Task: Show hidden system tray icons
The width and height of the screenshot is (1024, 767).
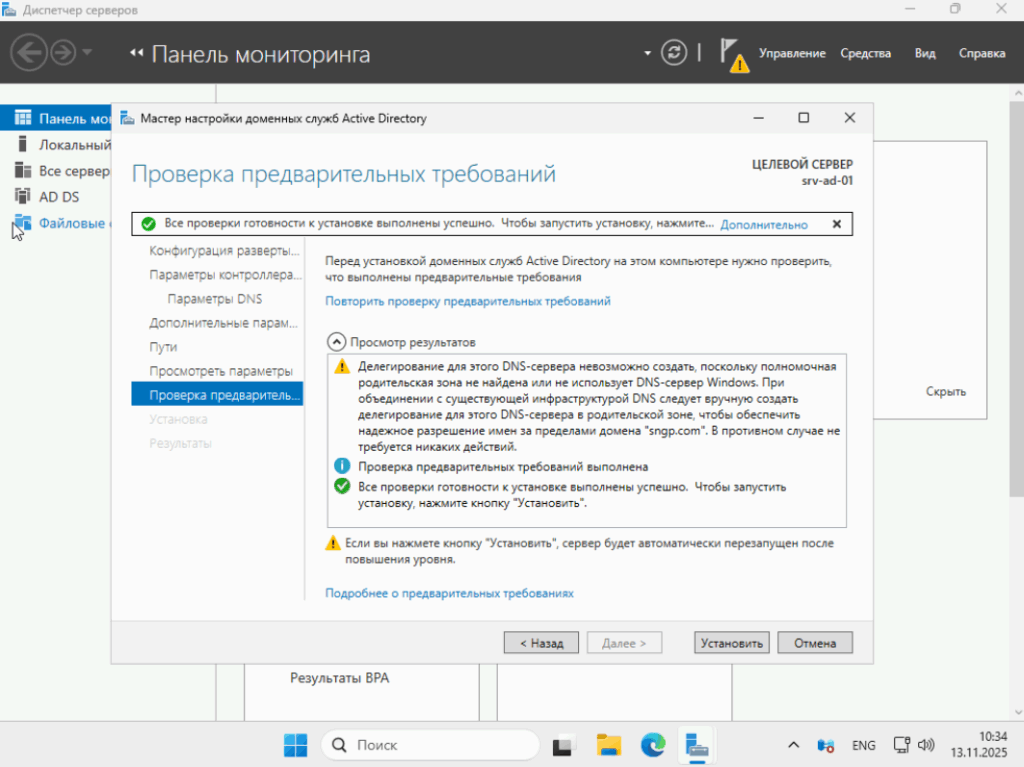Action: [794, 745]
